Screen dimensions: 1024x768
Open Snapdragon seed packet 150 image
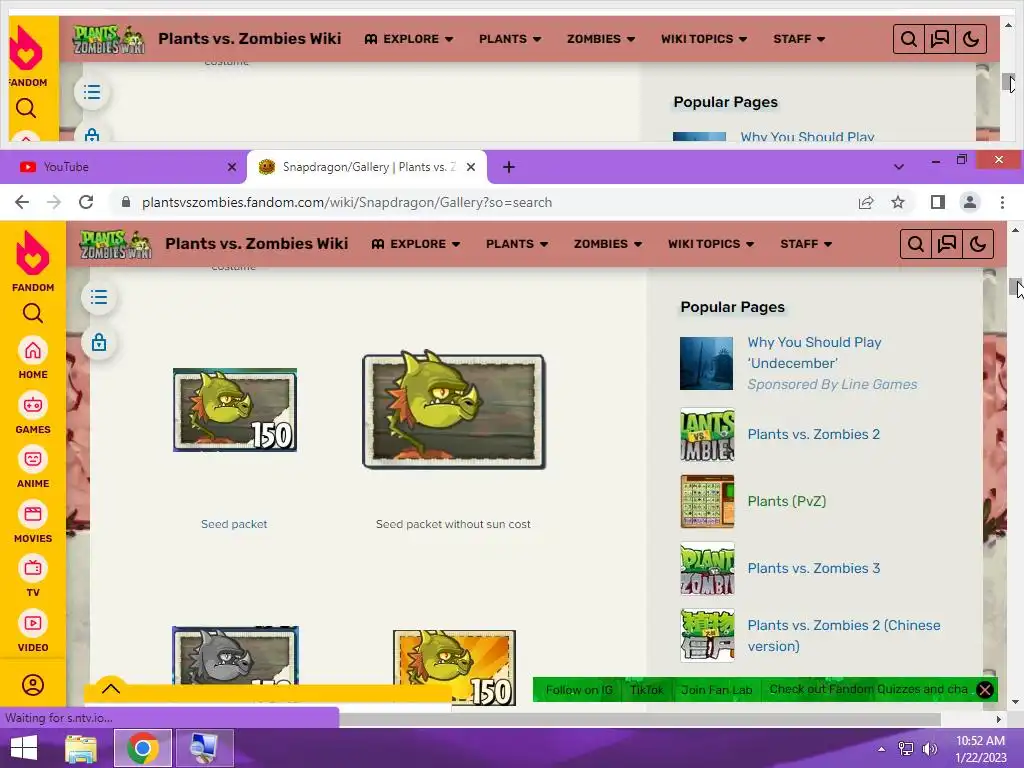coord(235,410)
